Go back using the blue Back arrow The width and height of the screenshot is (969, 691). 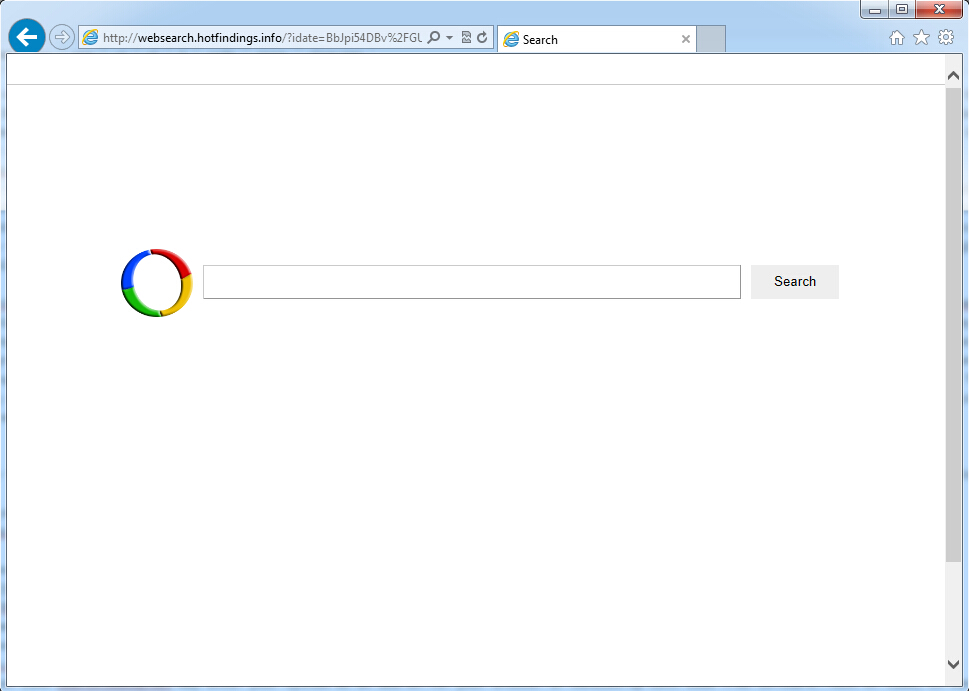[x=27, y=37]
